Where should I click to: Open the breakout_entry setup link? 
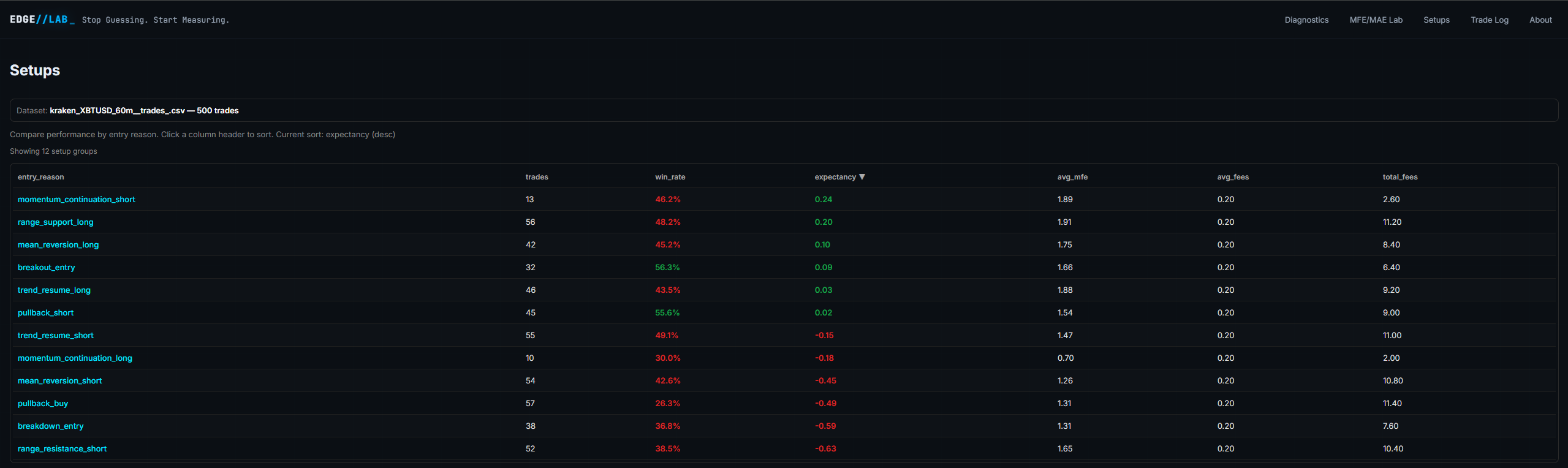(46, 268)
